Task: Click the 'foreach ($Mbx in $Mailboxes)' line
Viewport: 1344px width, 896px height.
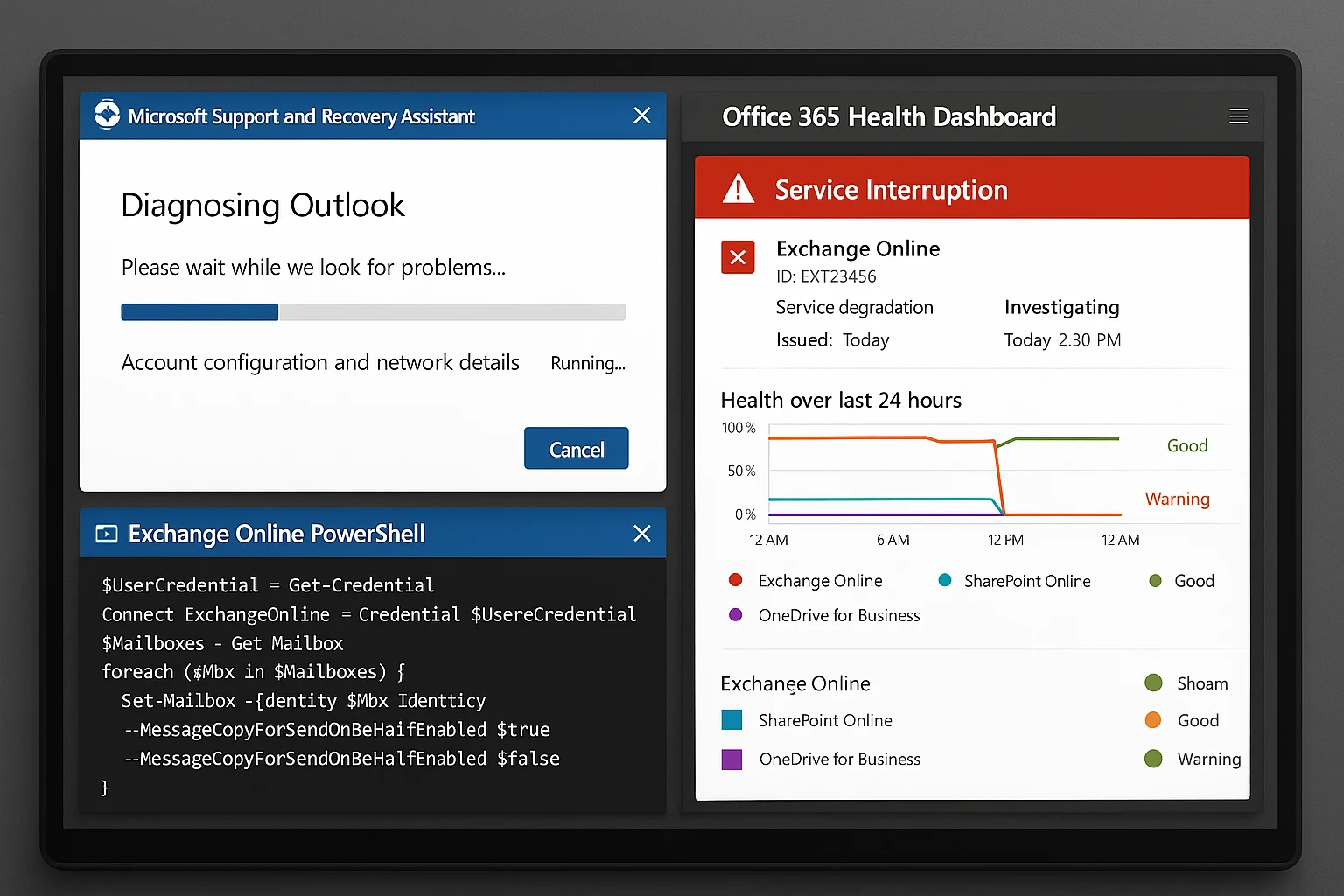Action: click(x=253, y=672)
